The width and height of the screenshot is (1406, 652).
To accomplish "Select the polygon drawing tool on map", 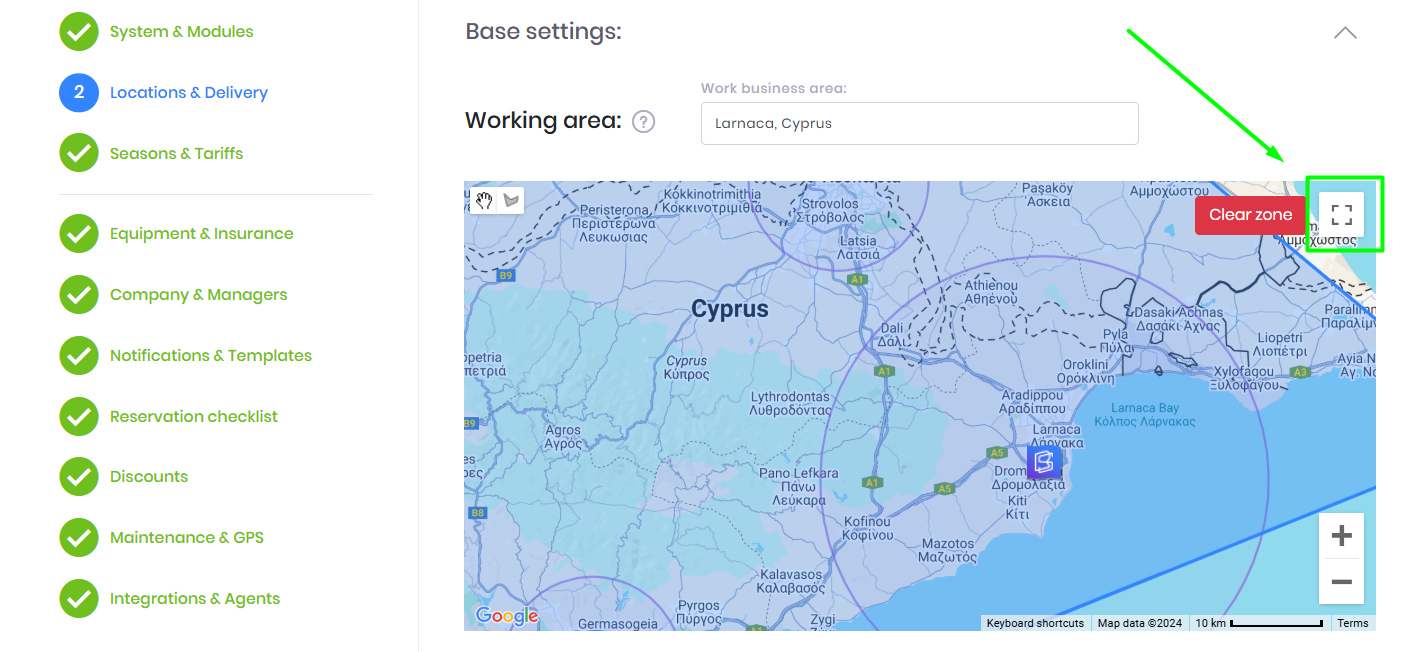I will tap(511, 200).
